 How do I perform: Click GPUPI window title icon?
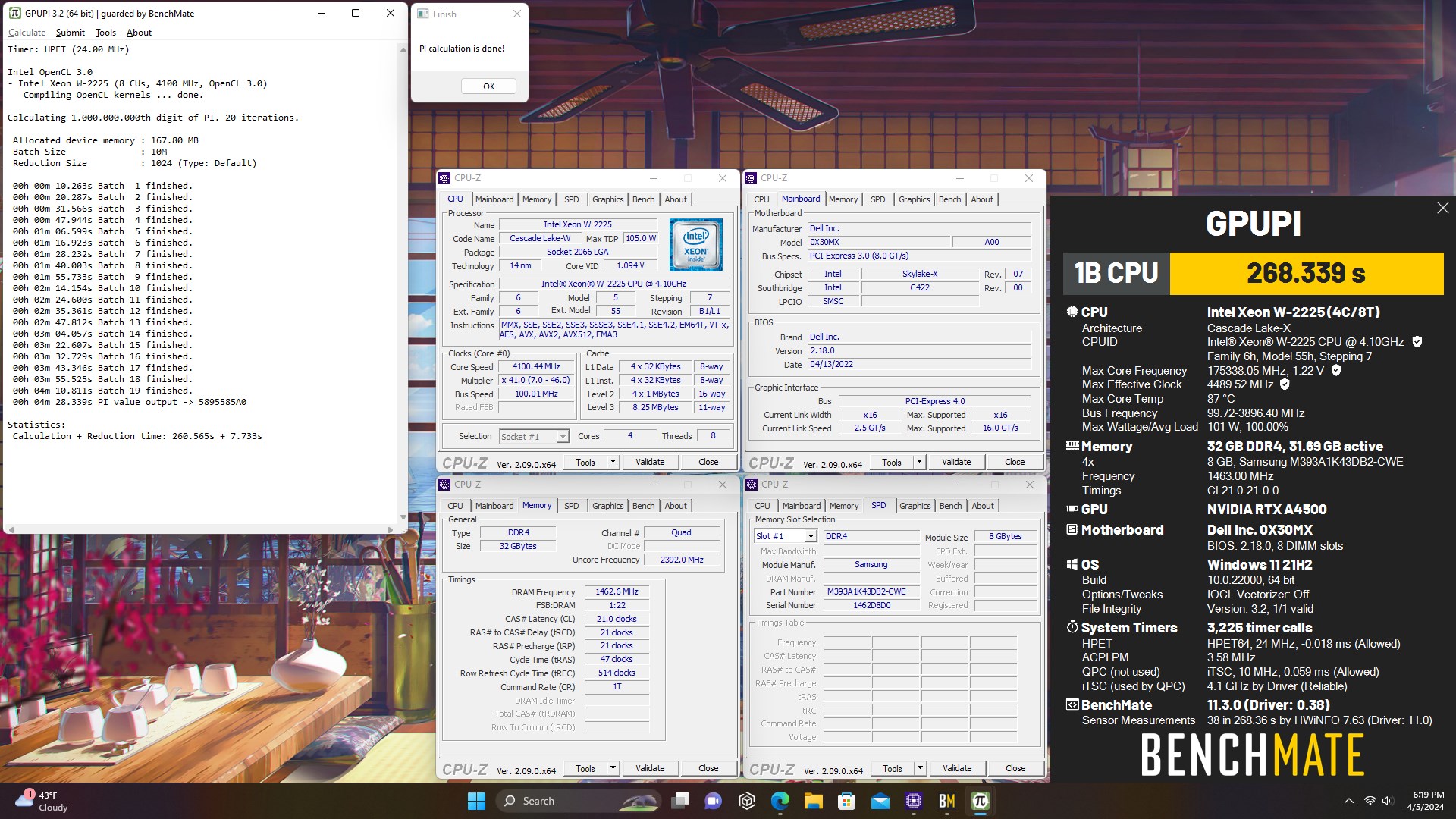pos(14,13)
